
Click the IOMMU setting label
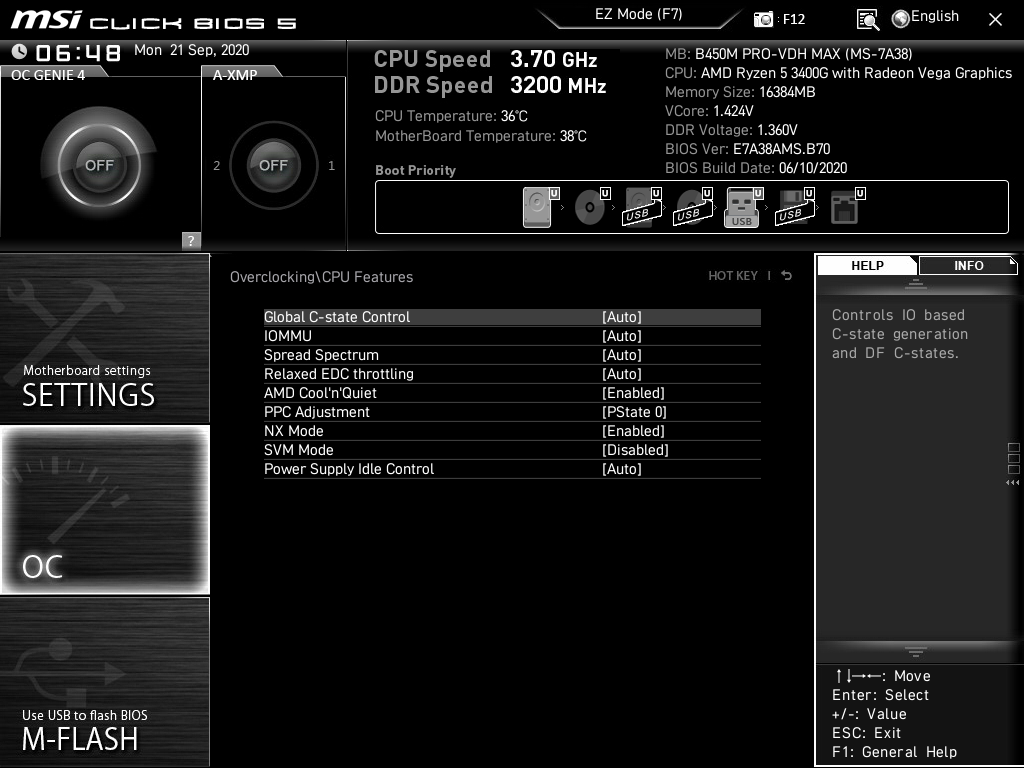(x=288, y=336)
